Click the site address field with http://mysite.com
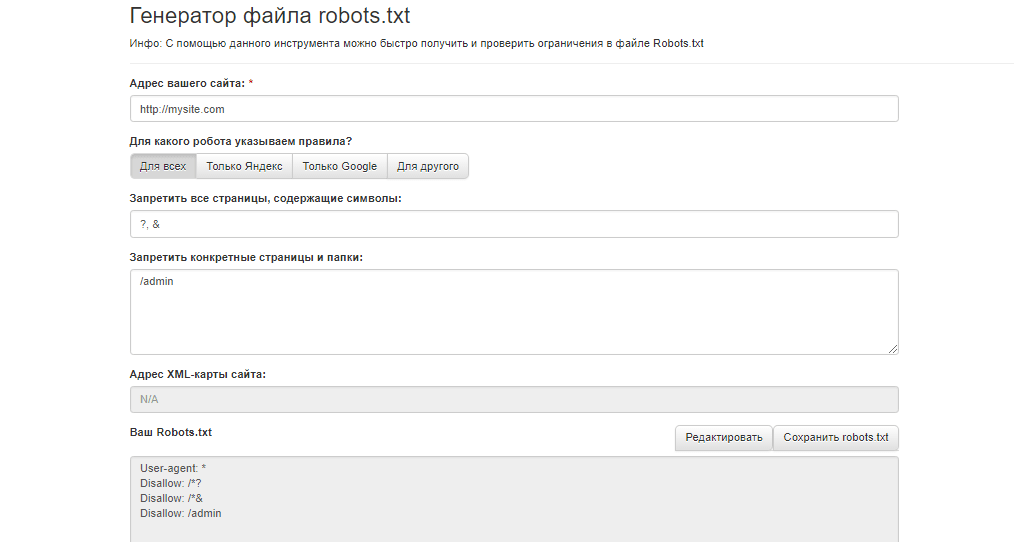The height and width of the screenshot is (542, 1014). (x=514, y=109)
